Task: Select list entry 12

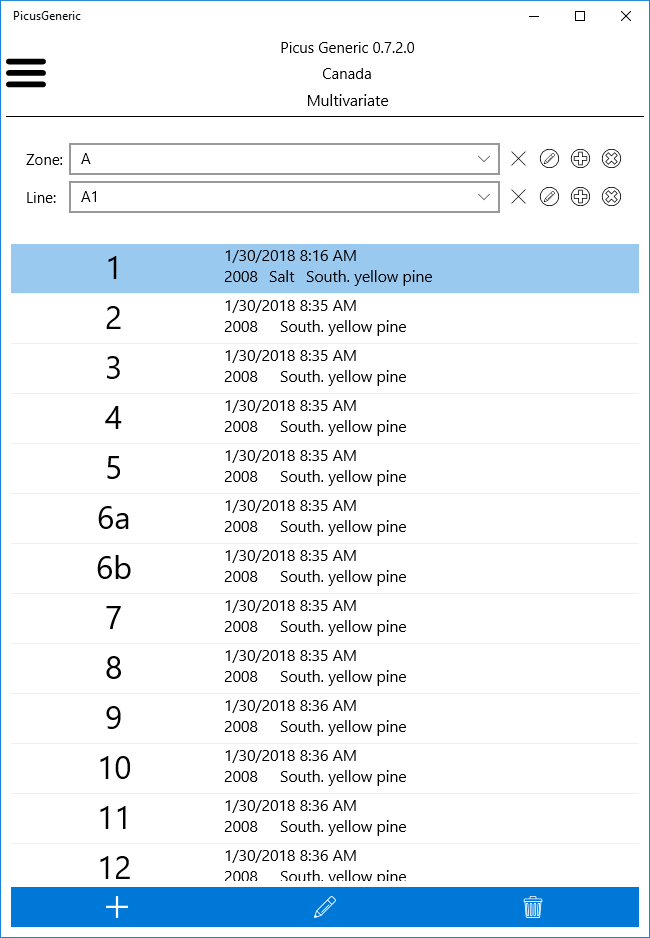Action: point(325,865)
